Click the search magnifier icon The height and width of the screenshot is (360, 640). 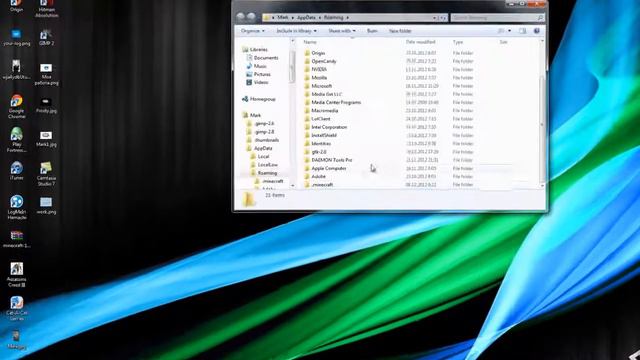click(540, 18)
